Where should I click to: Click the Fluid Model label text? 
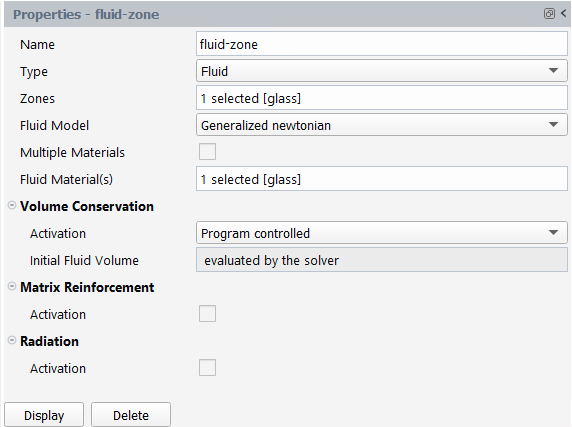54,125
